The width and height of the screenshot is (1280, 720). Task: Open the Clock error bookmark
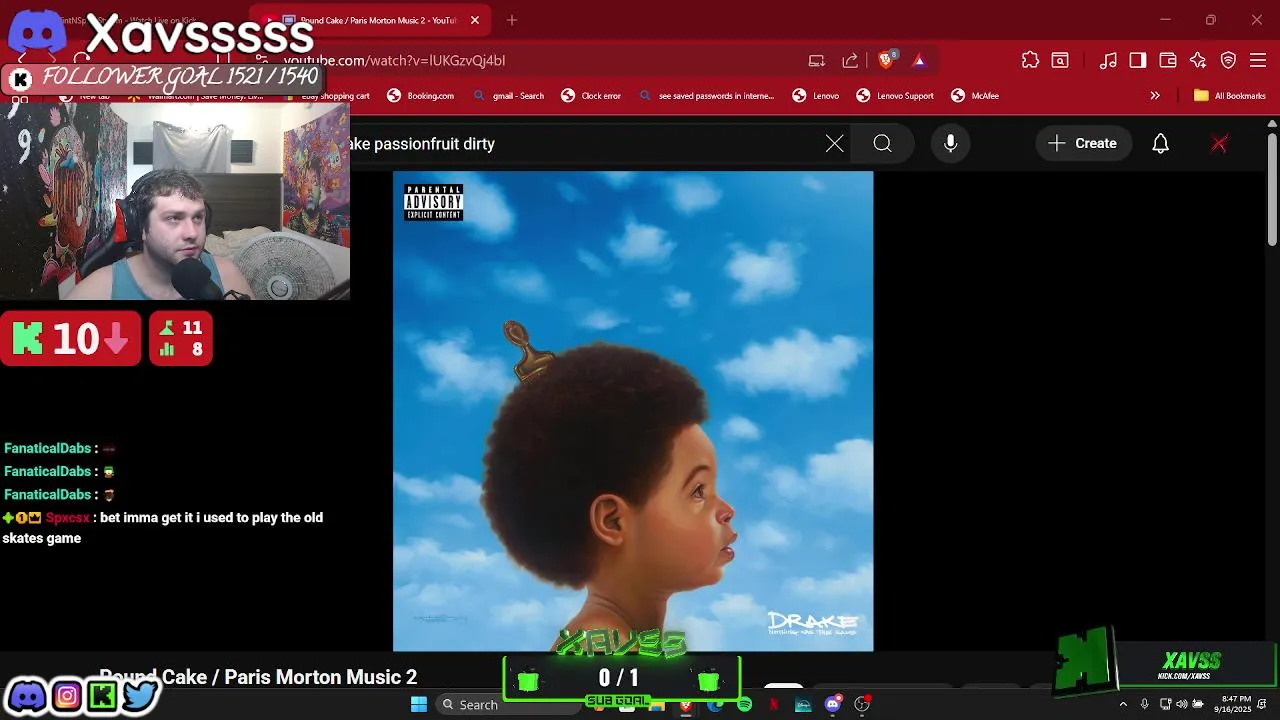click(x=592, y=96)
